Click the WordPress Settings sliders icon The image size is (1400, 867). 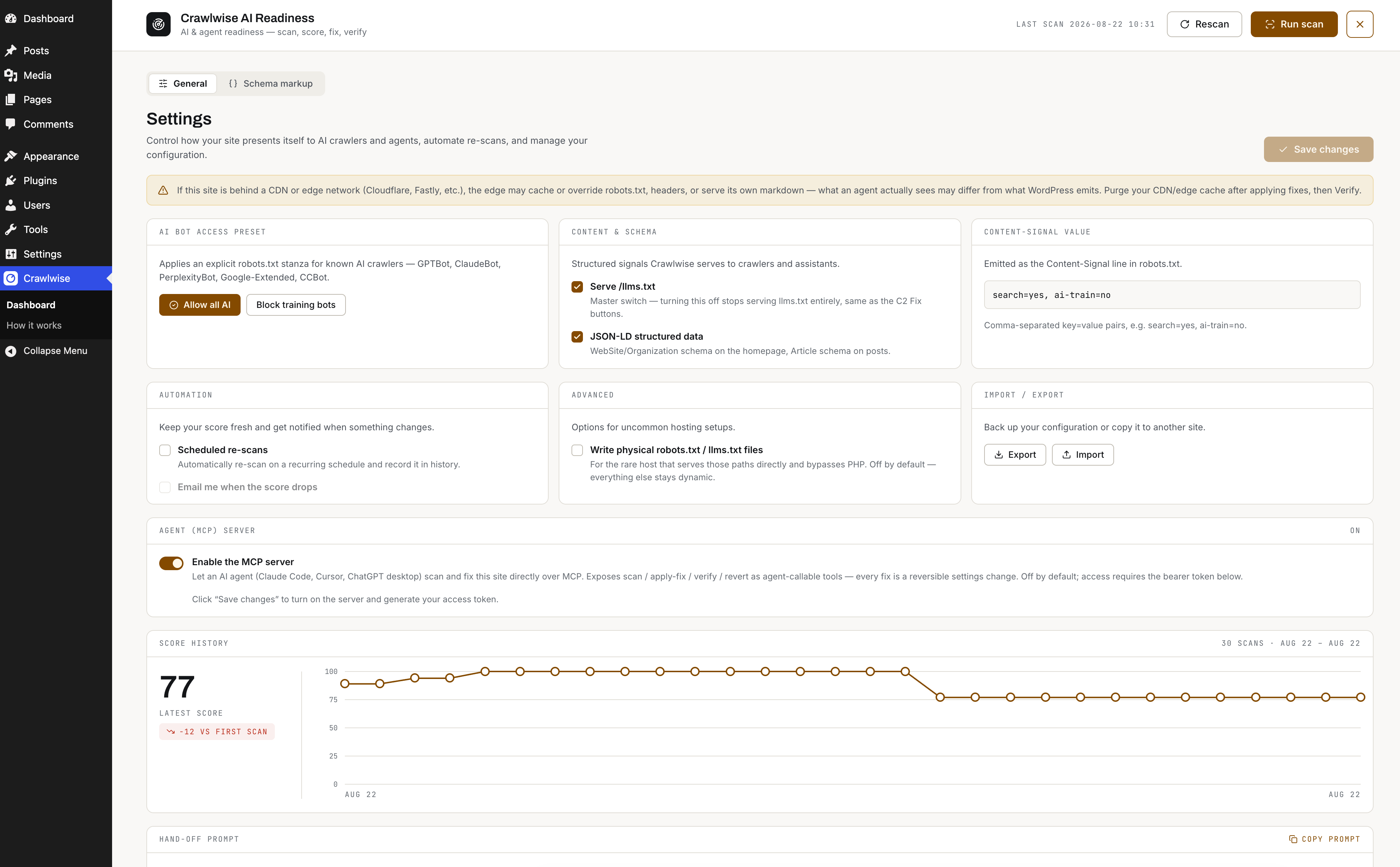pos(10,254)
